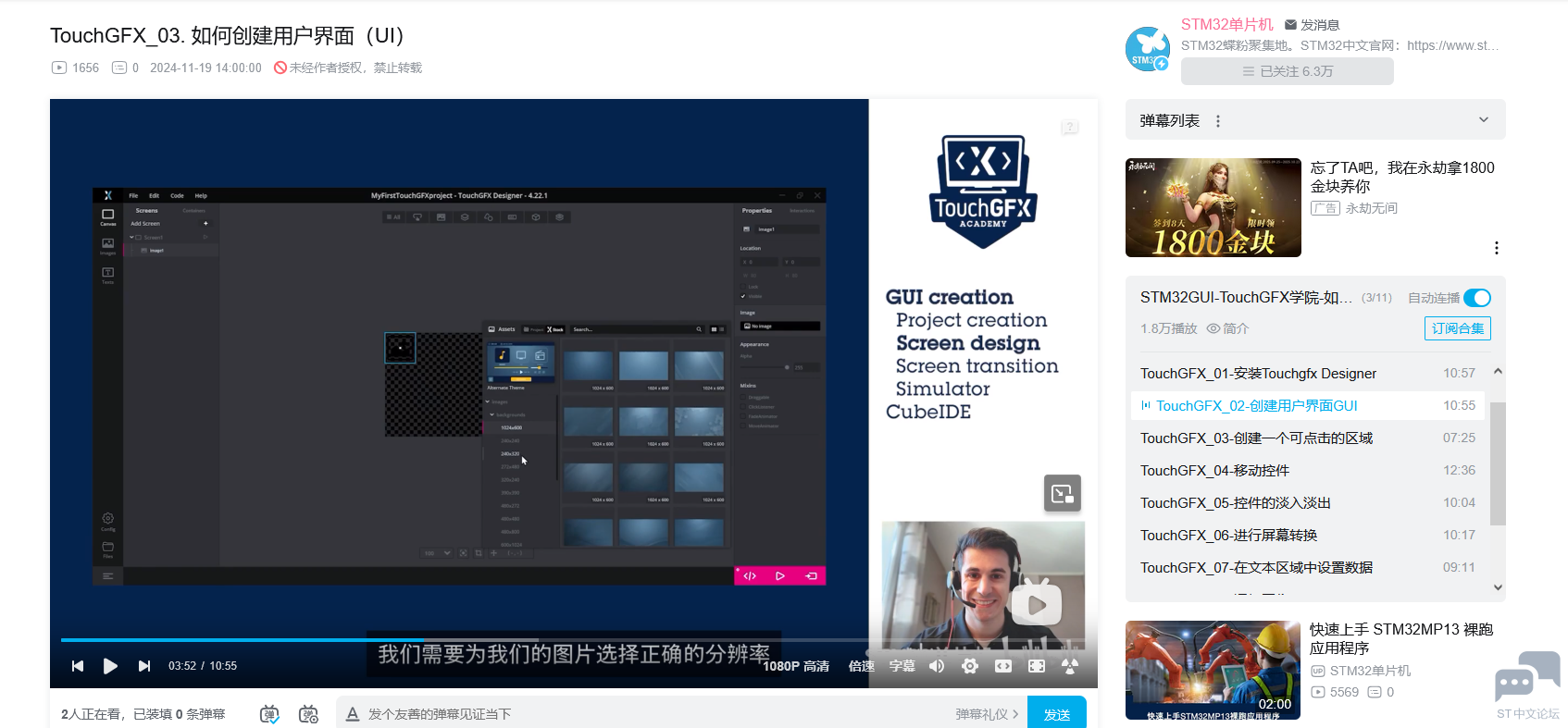
Task: Click the danmaku count icon under title
Action: click(118, 68)
